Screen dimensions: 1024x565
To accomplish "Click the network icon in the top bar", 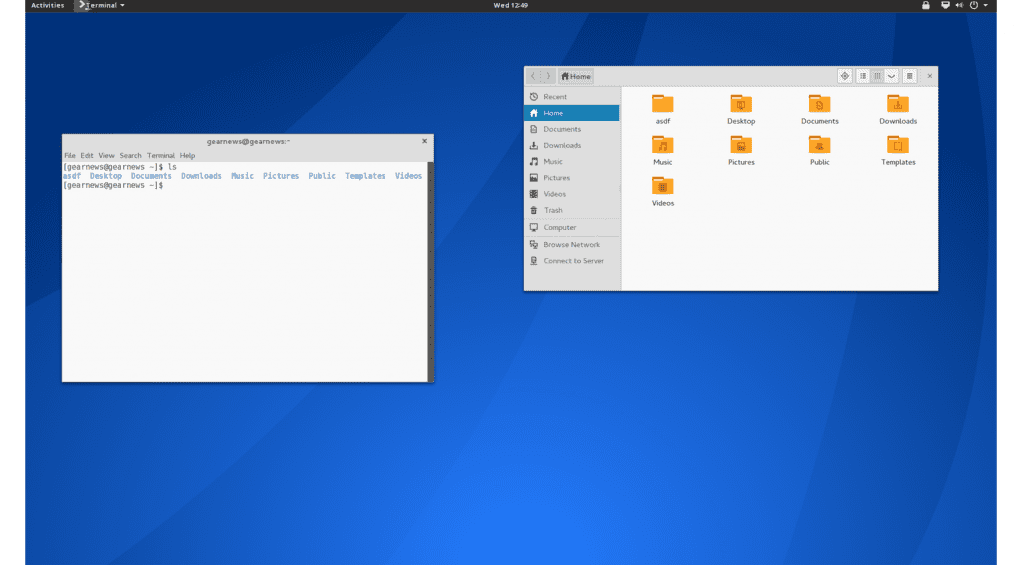I will pos(944,5).
